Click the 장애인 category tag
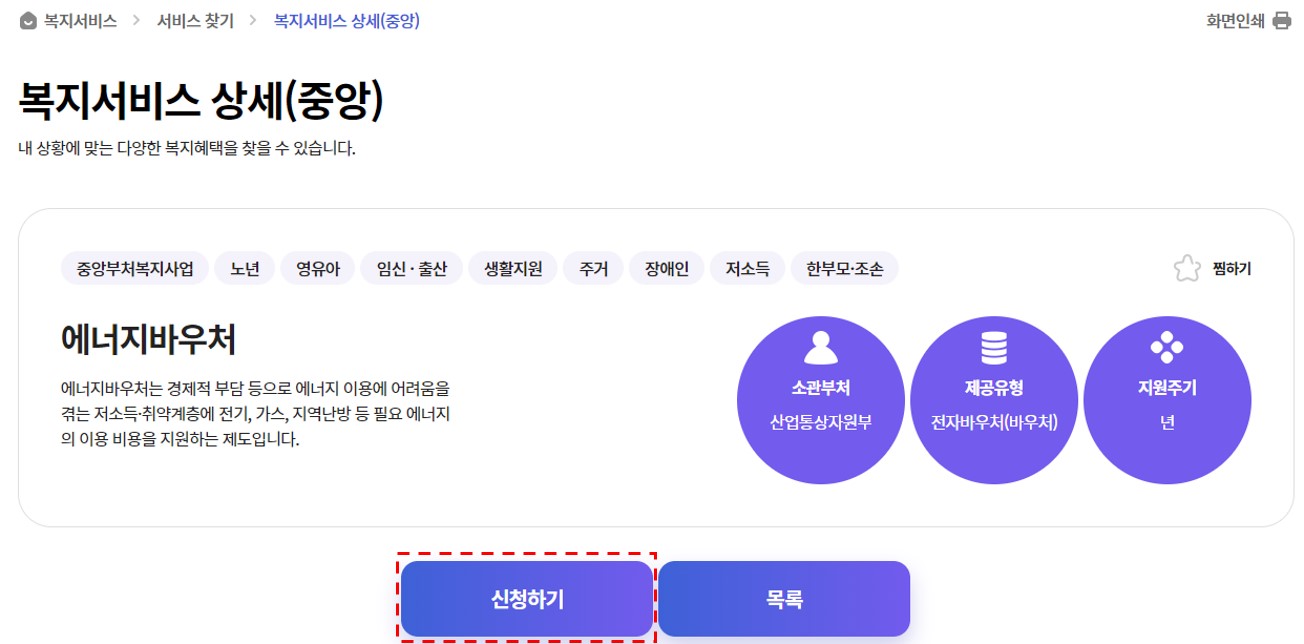The width and height of the screenshot is (1304, 644). click(x=666, y=267)
